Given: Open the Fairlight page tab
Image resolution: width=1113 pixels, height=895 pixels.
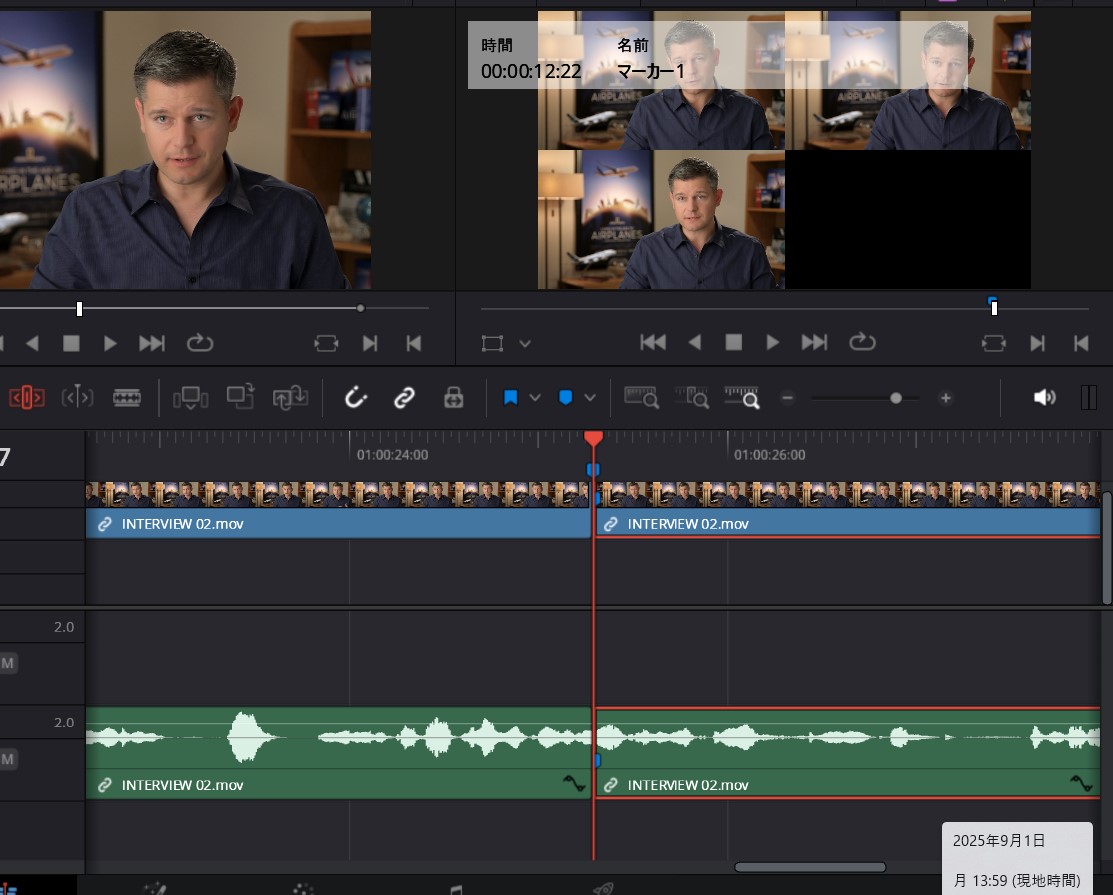Looking at the screenshot, I should tap(455, 886).
